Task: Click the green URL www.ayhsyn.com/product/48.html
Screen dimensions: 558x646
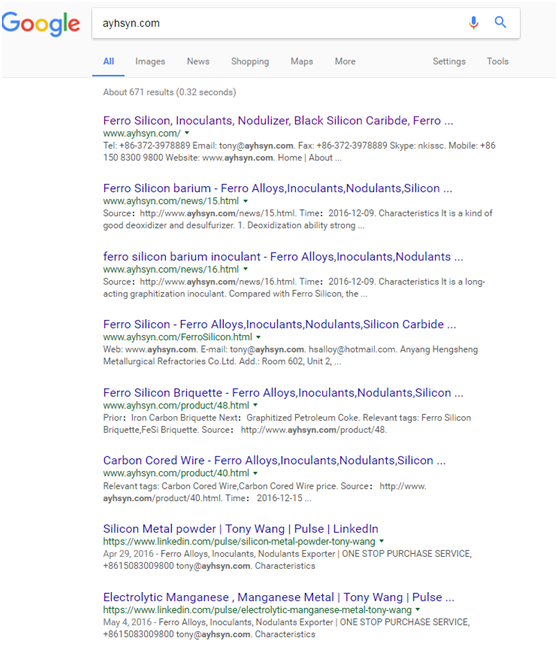Action: [x=176, y=405]
